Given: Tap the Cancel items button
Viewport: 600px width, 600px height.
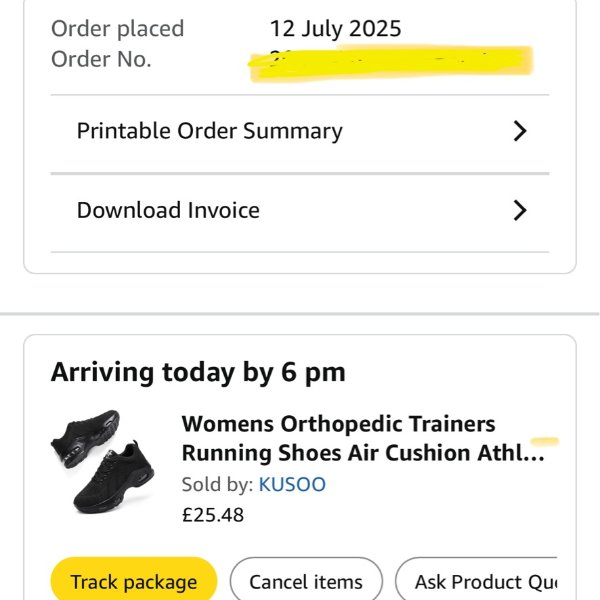Looking at the screenshot, I should 306,581.
